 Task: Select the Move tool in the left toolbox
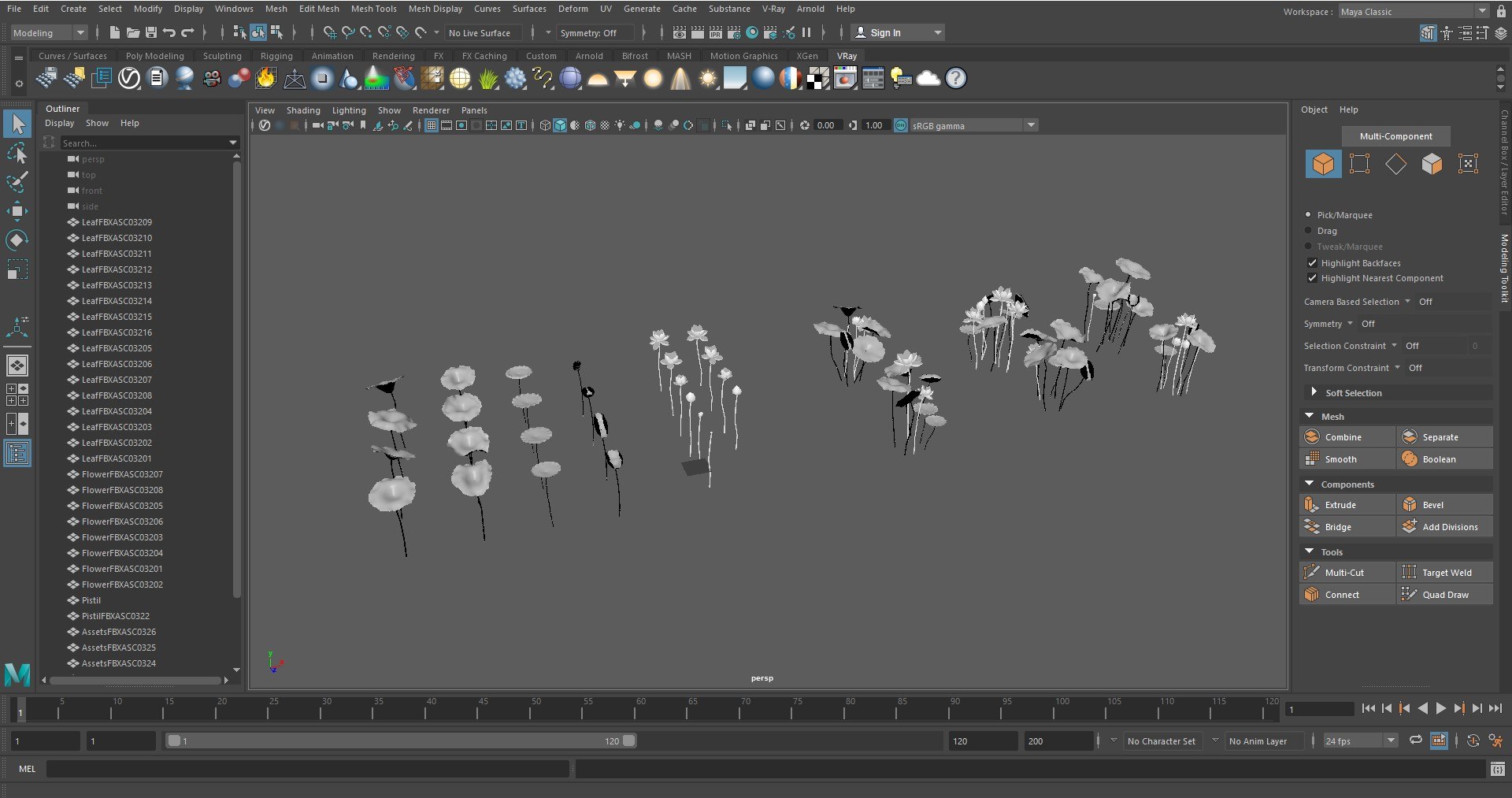click(x=17, y=210)
